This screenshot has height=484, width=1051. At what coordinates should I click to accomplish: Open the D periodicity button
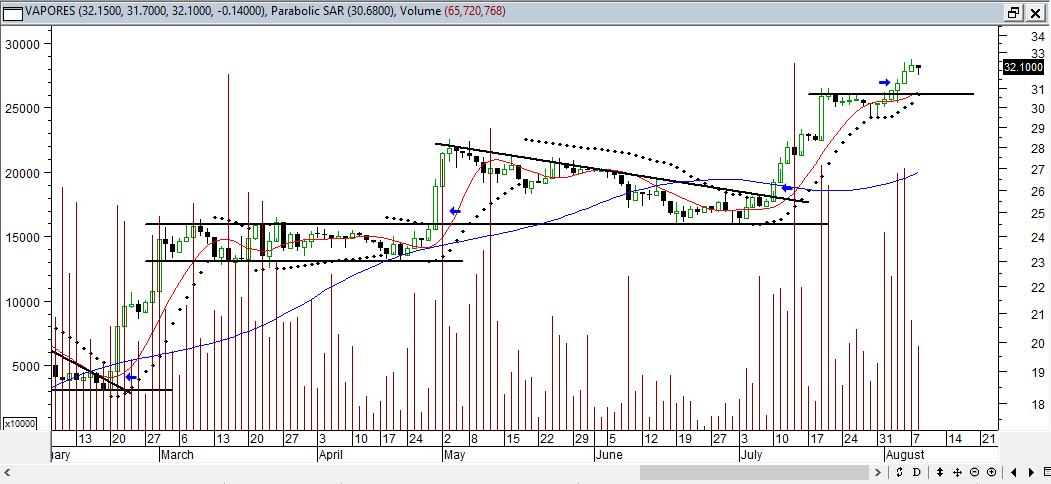(916, 472)
